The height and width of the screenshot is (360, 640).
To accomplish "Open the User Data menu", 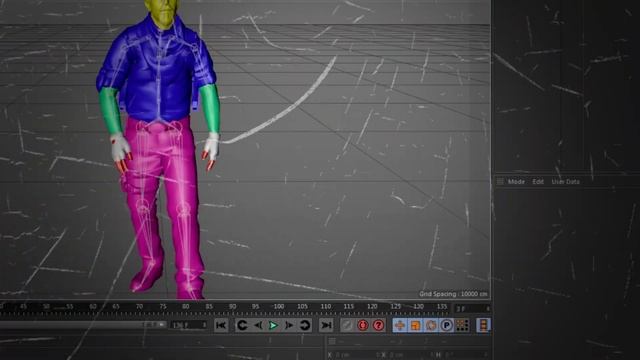I will tap(565, 182).
